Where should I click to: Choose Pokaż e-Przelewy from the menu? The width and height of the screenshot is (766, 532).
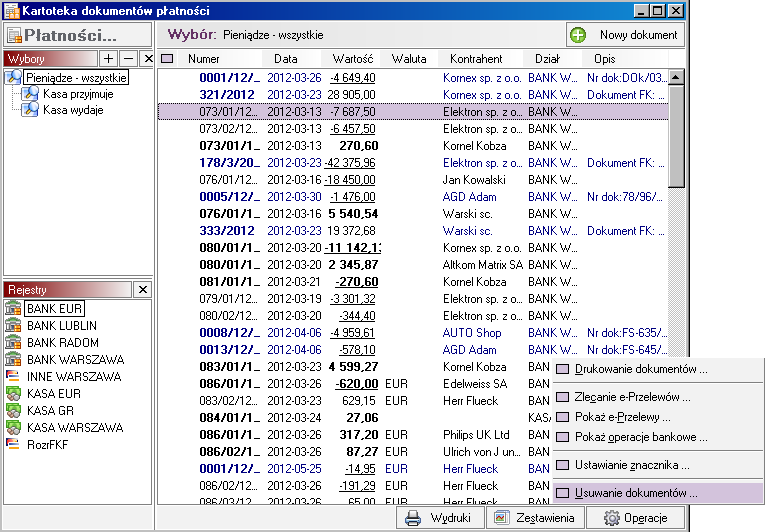[x=658, y=417]
